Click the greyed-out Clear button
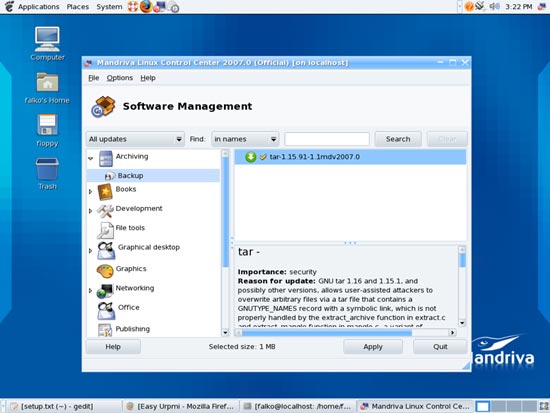Screen dimensions: 550x413 click(x=447, y=139)
